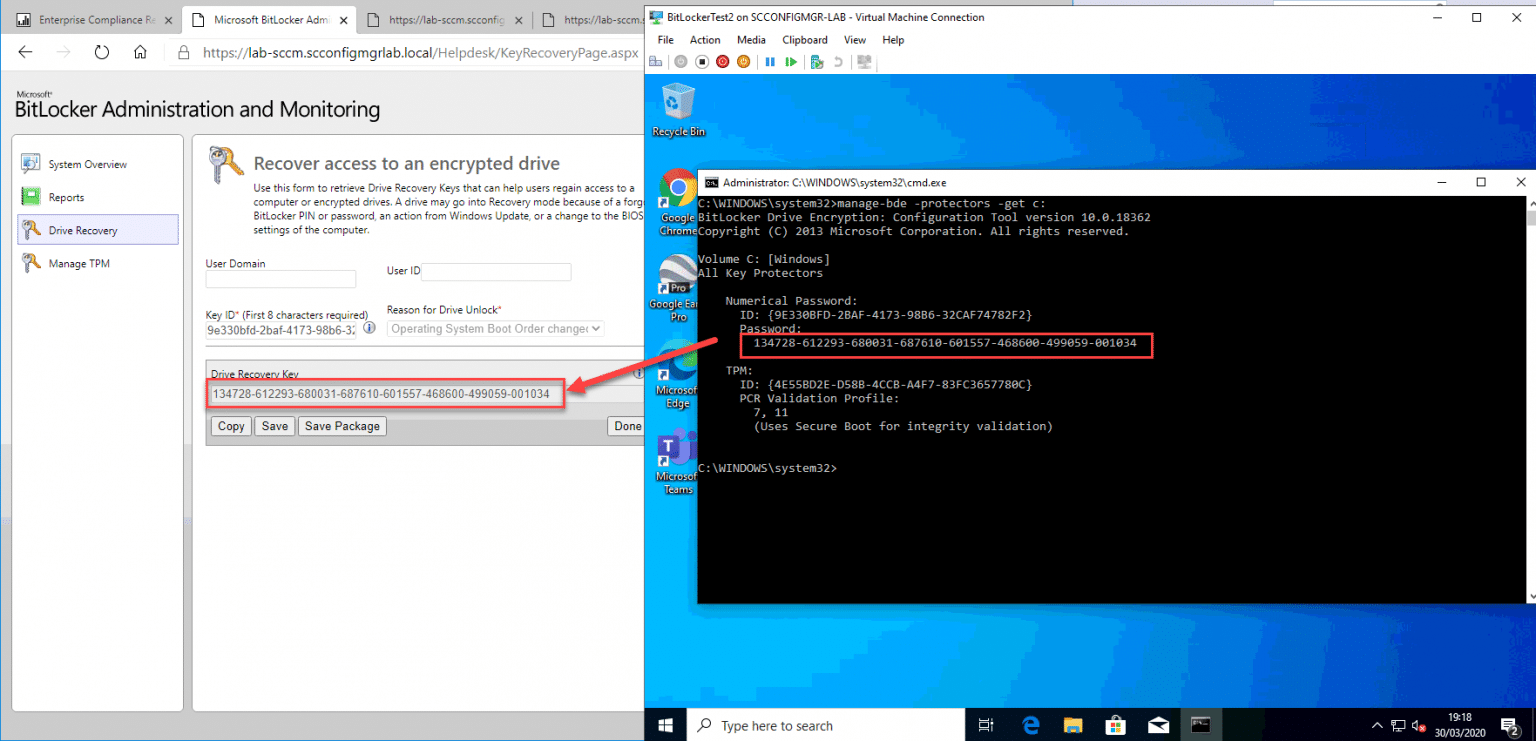Revert the virtual machine via the toolbar
Screen dimensions: 1536x741
pyautogui.click(x=838, y=61)
